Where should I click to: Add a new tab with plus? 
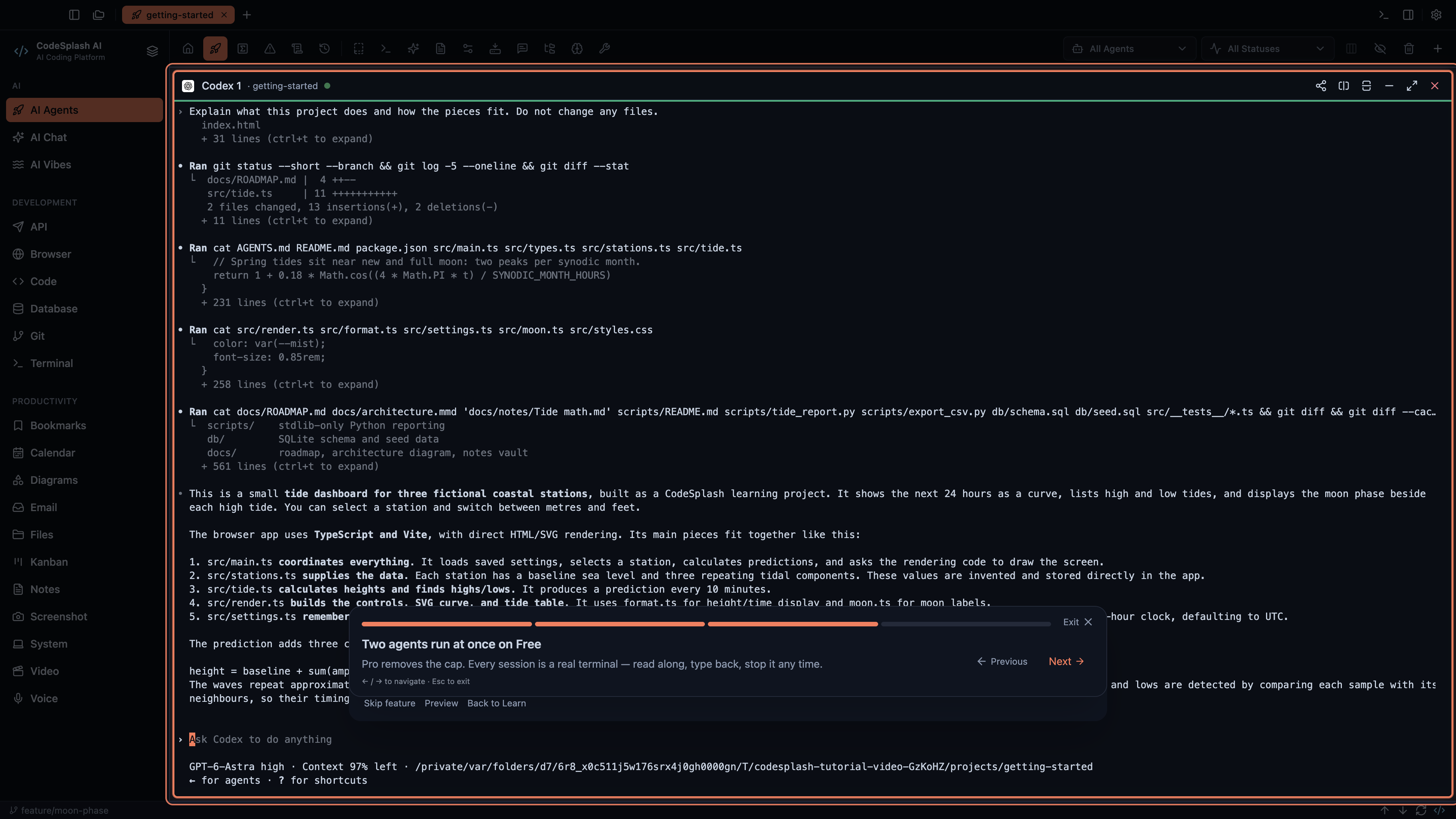click(x=247, y=15)
